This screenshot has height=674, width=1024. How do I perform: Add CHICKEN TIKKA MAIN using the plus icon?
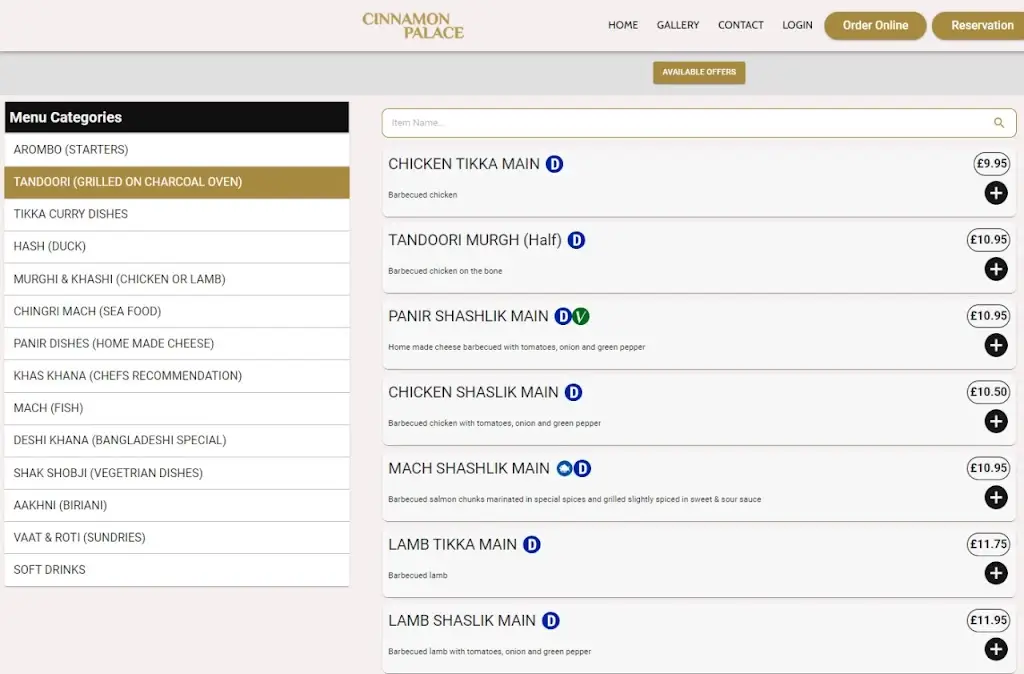(x=996, y=193)
